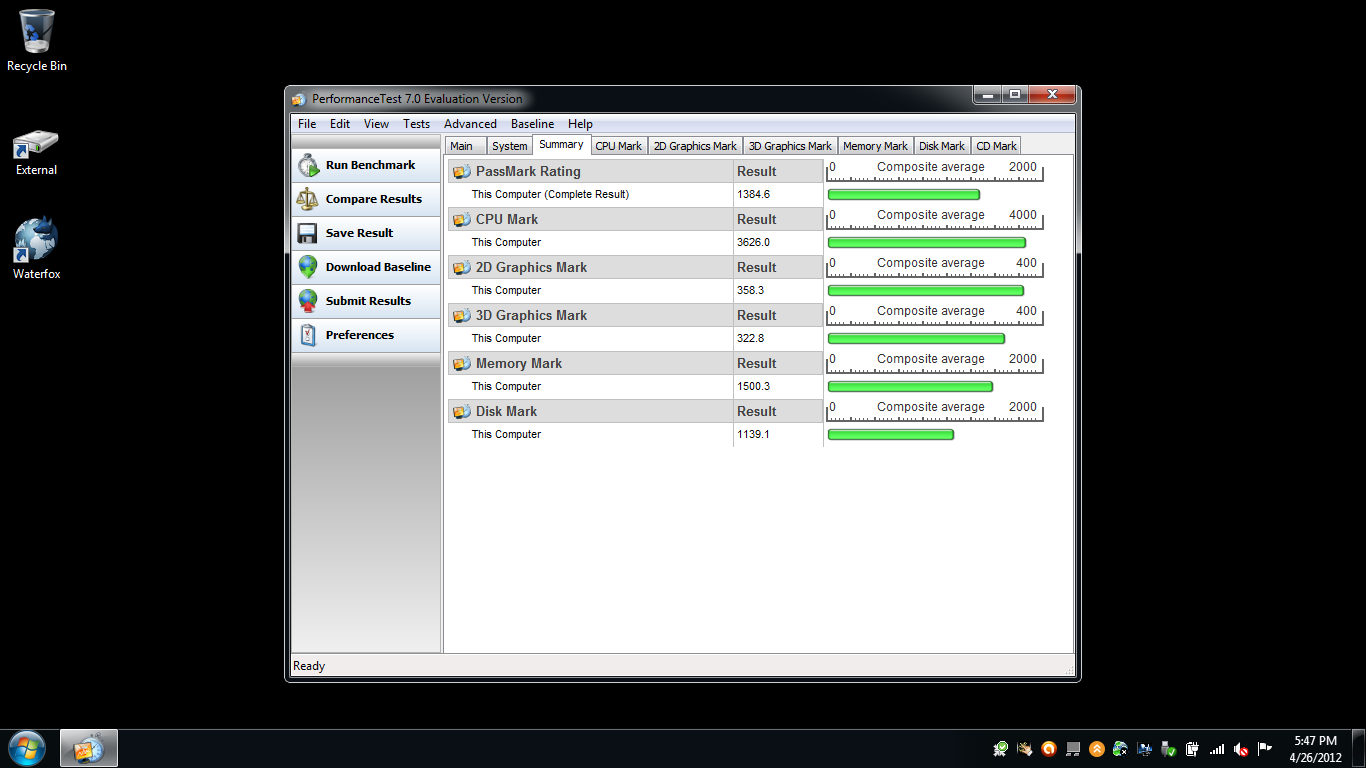This screenshot has width=1366, height=768.
Task: Click the Submit Results button label
Action: pyautogui.click(x=368, y=301)
